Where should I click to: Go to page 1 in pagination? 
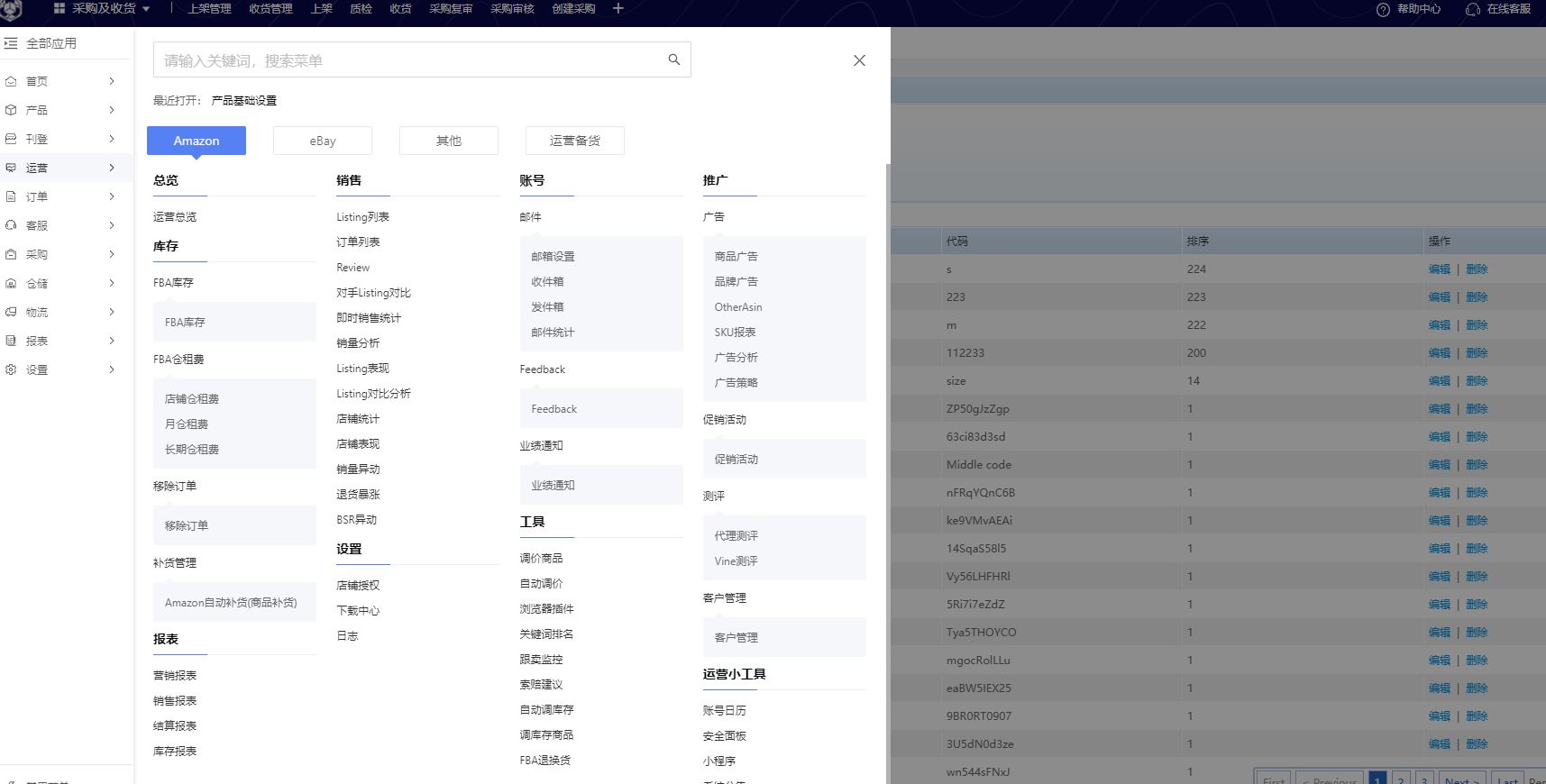click(1377, 779)
